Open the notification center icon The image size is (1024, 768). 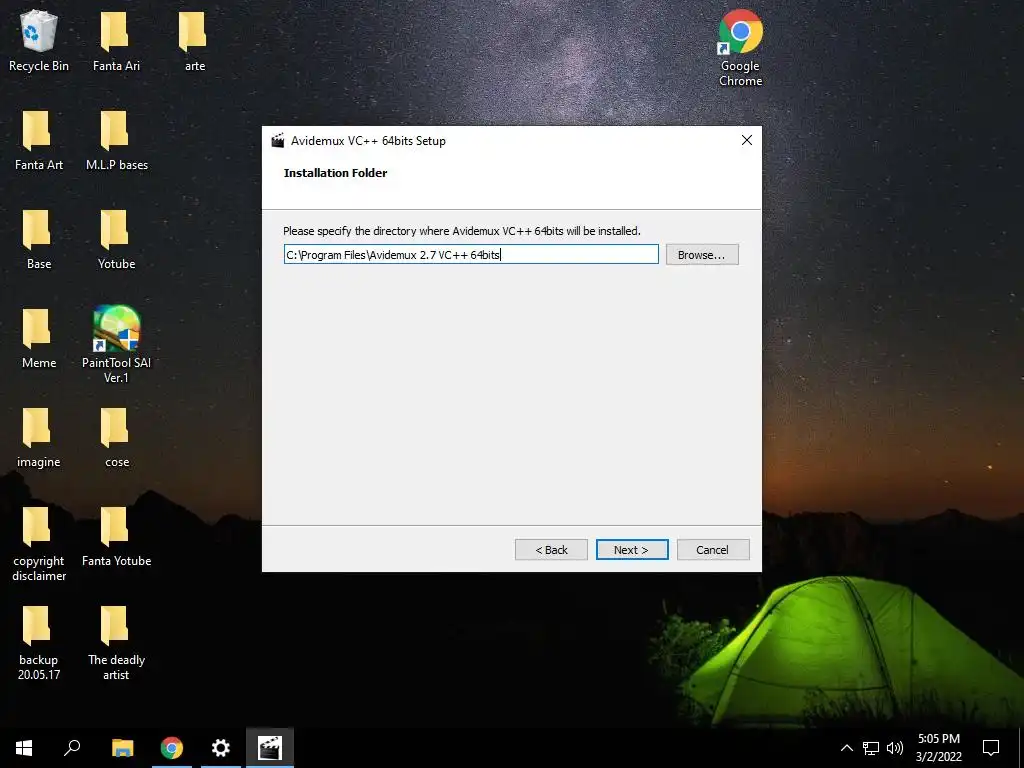[x=991, y=748]
